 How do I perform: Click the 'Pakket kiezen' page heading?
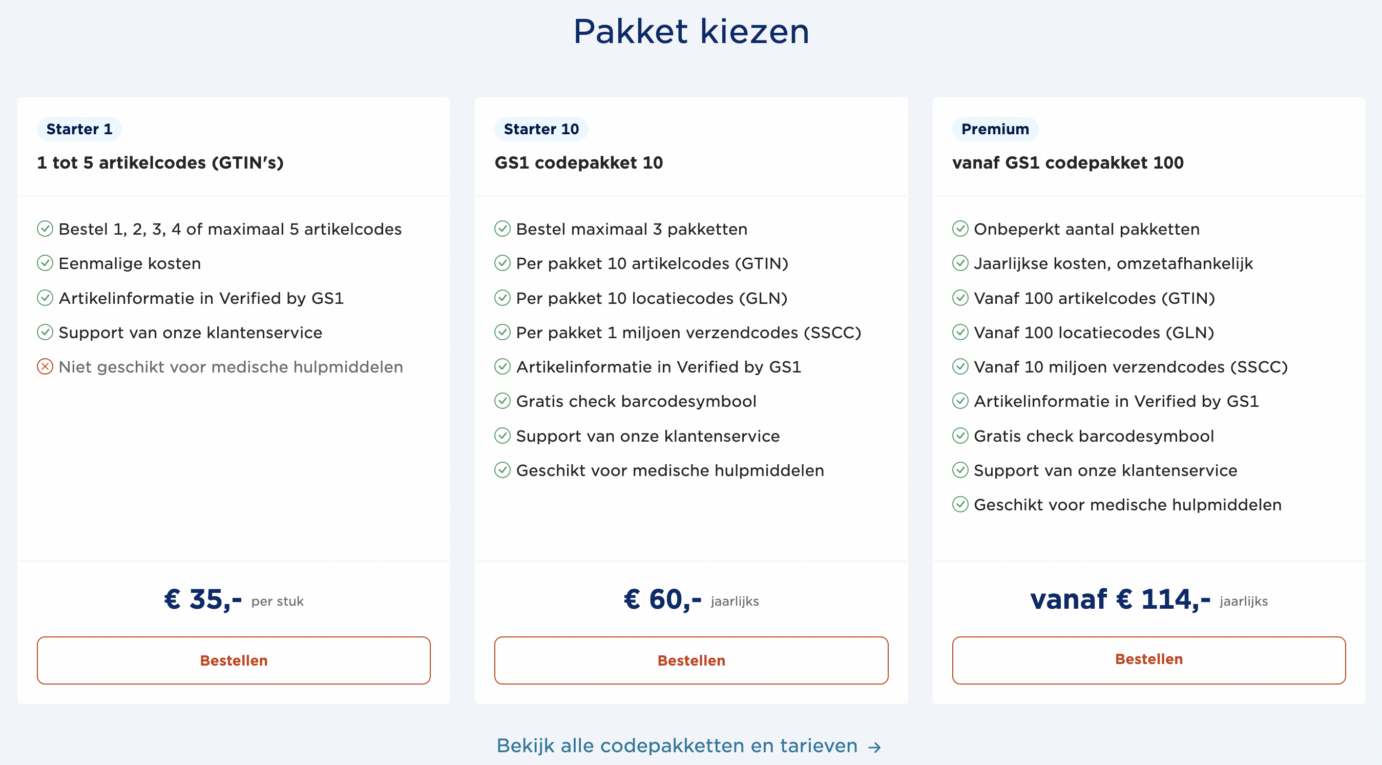pos(691,32)
